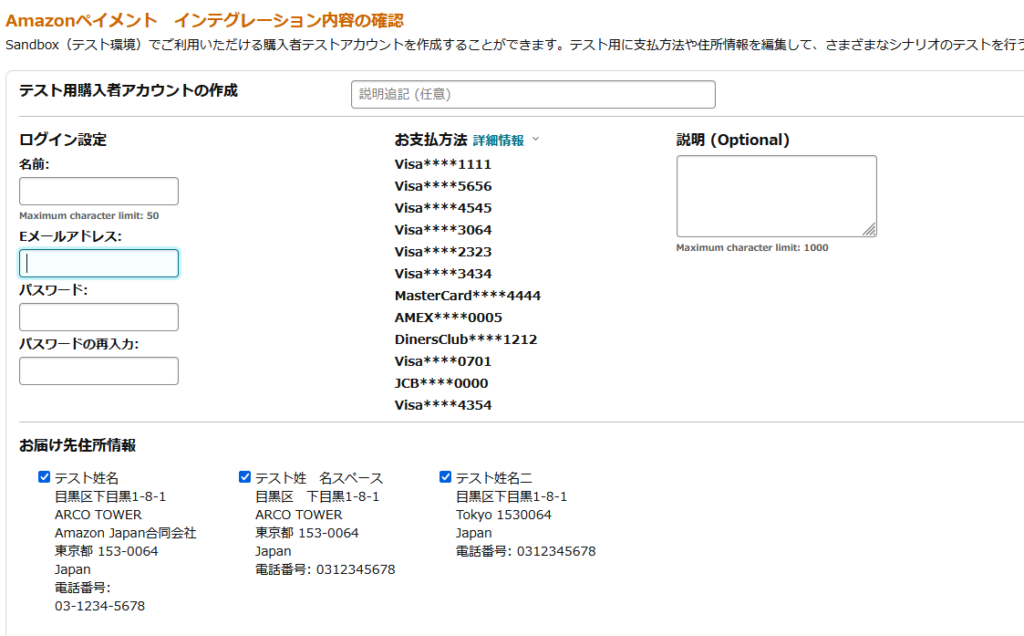
Task: Open the 詳細情報 payment details link
Action: 498,141
